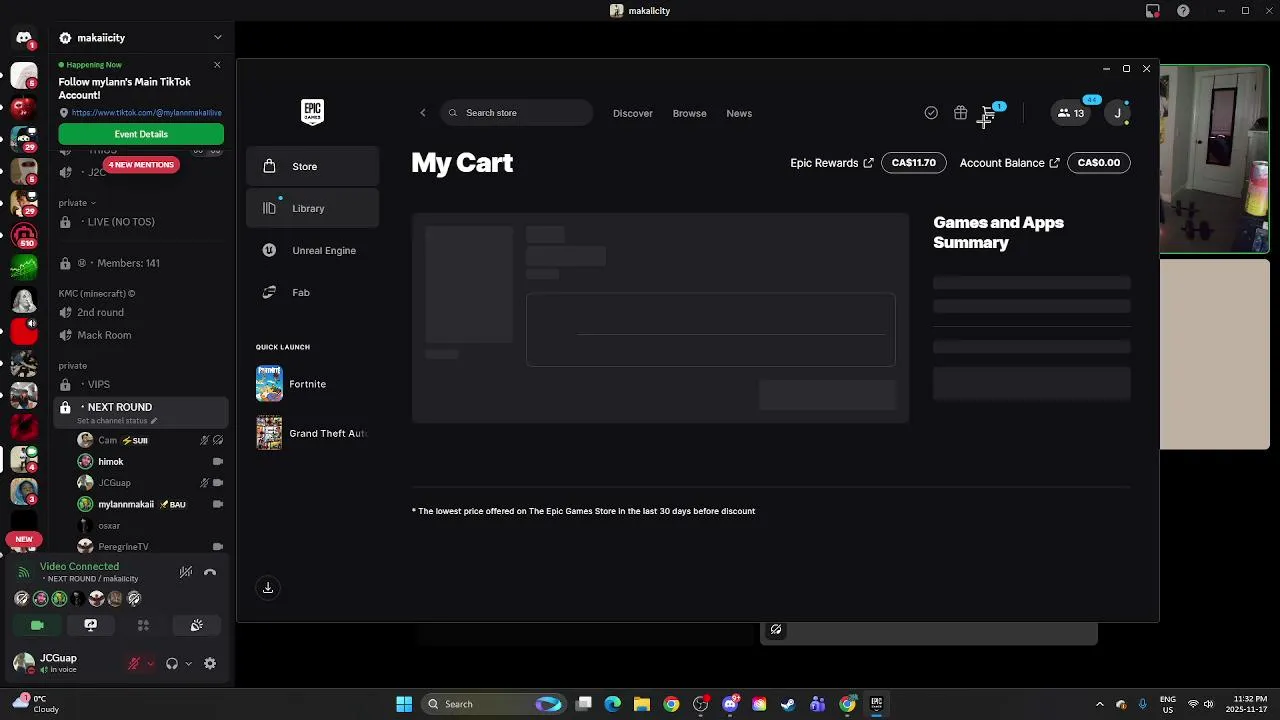Viewport: 1280px width, 720px height.
Task: Open the friends list showing 13
Action: 1071,113
